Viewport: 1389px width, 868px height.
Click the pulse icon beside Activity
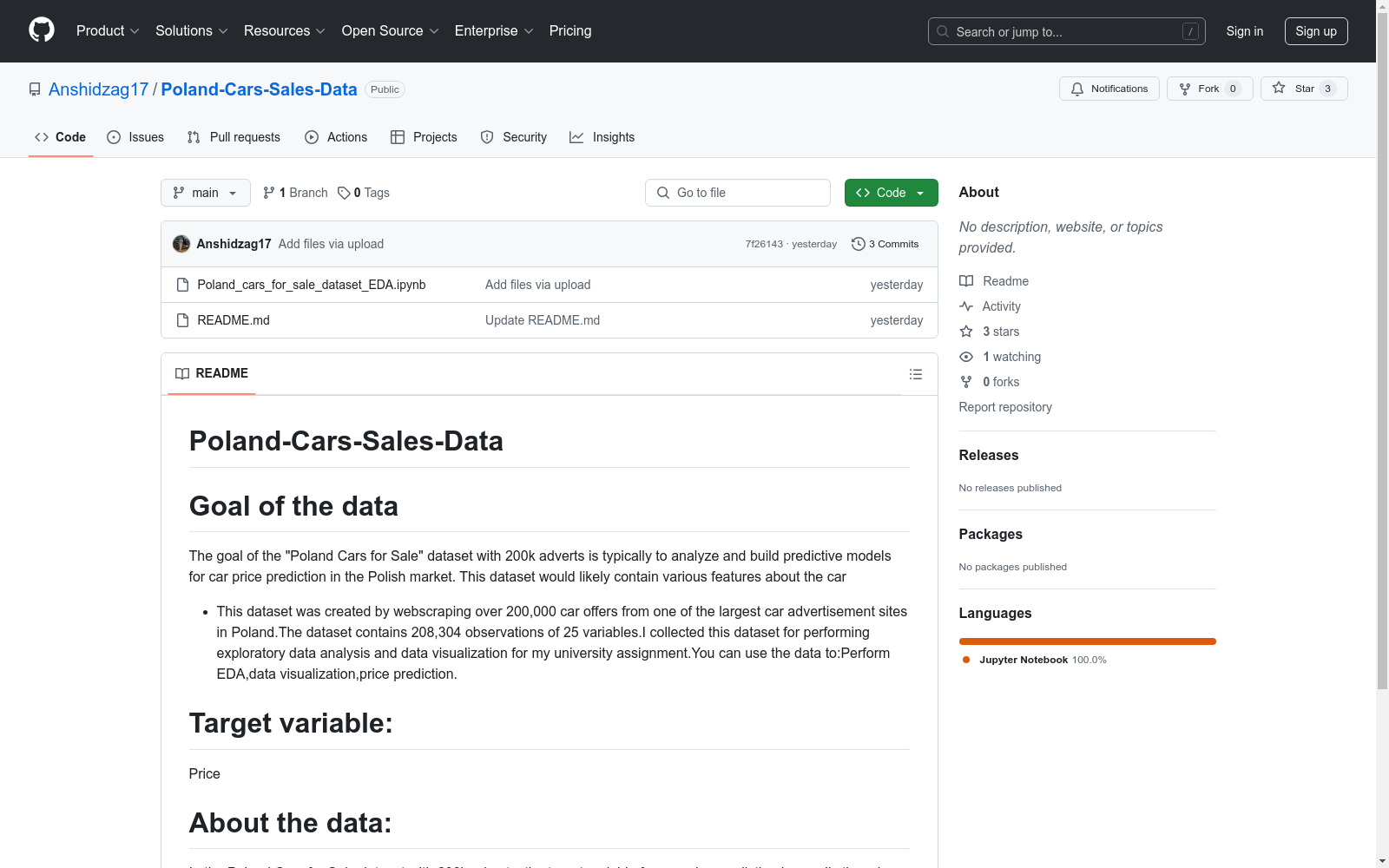pyautogui.click(x=966, y=306)
